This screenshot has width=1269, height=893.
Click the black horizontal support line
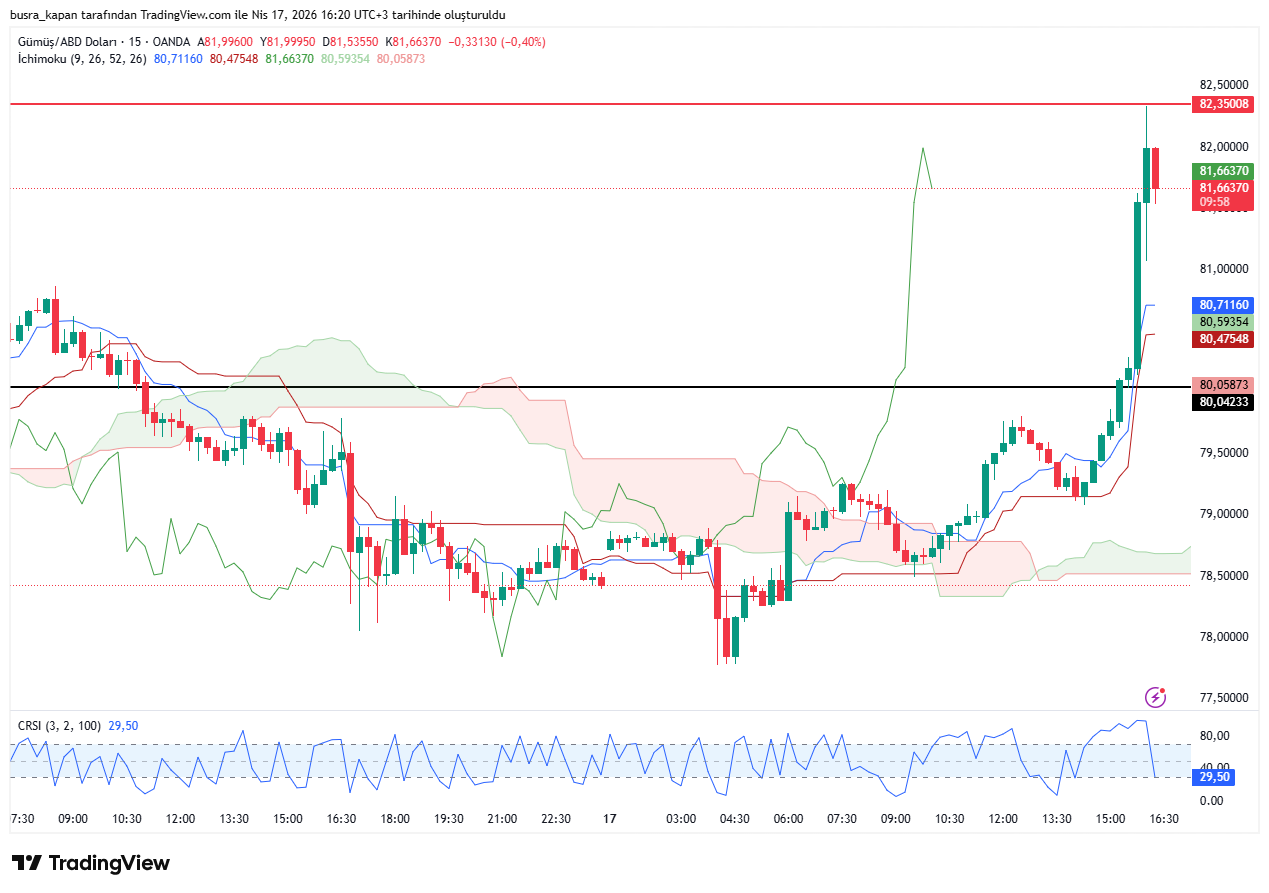coord(600,387)
